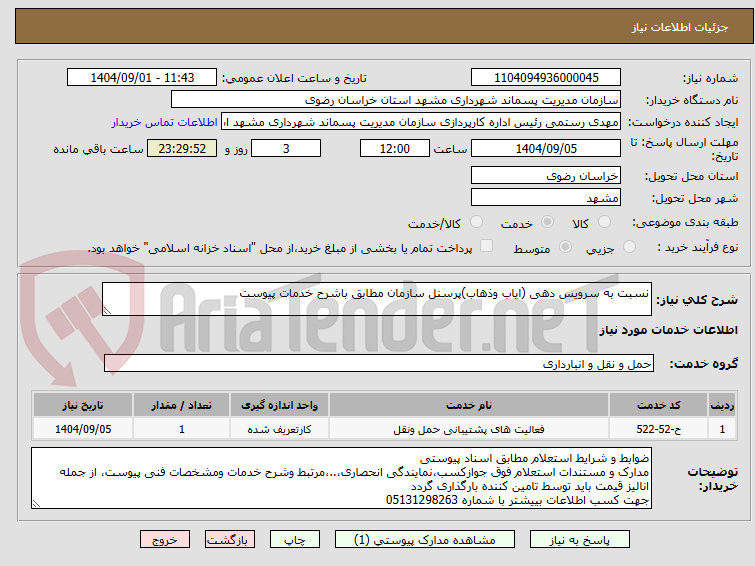Click the deadline date 1404/09/05 field
755x566 pixels.
[x=546, y=148]
